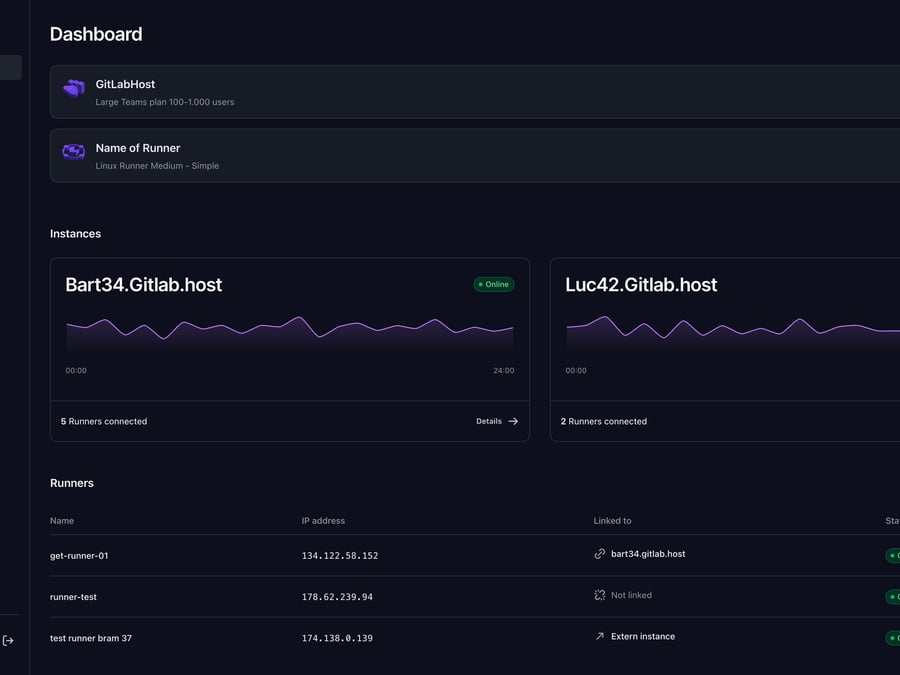Click the Not linked dashed icon

(x=600, y=595)
